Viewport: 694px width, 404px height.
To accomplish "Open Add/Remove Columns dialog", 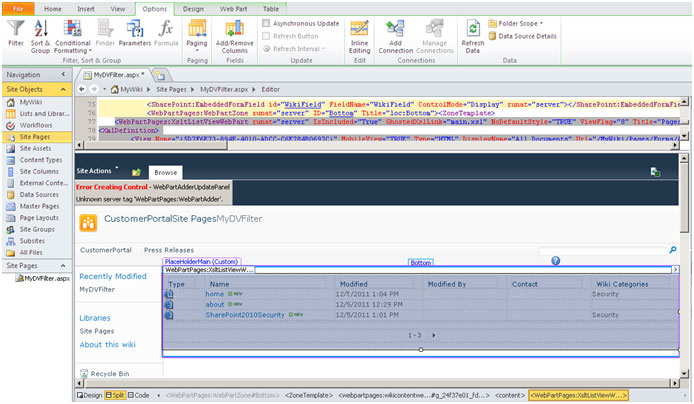I will [235, 37].
